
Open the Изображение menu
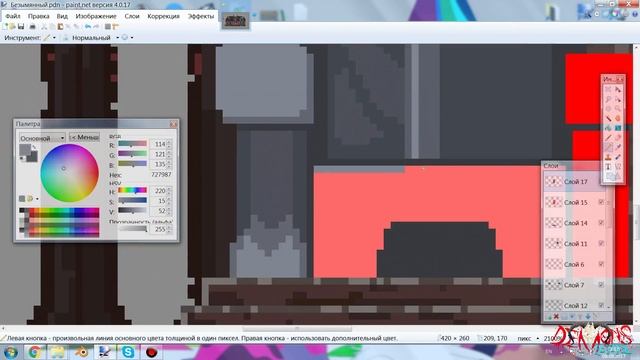point(96,16)
